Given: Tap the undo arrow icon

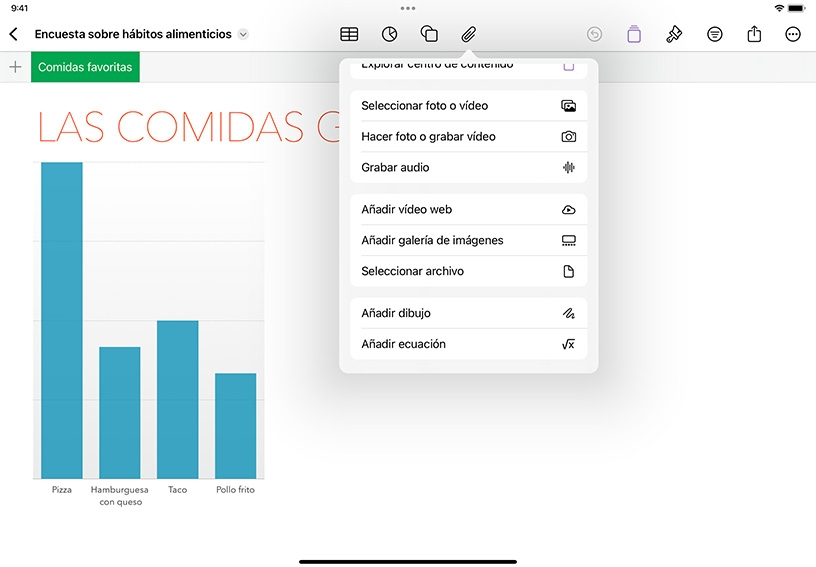Looking at the screenshot, I should (594, 34).
